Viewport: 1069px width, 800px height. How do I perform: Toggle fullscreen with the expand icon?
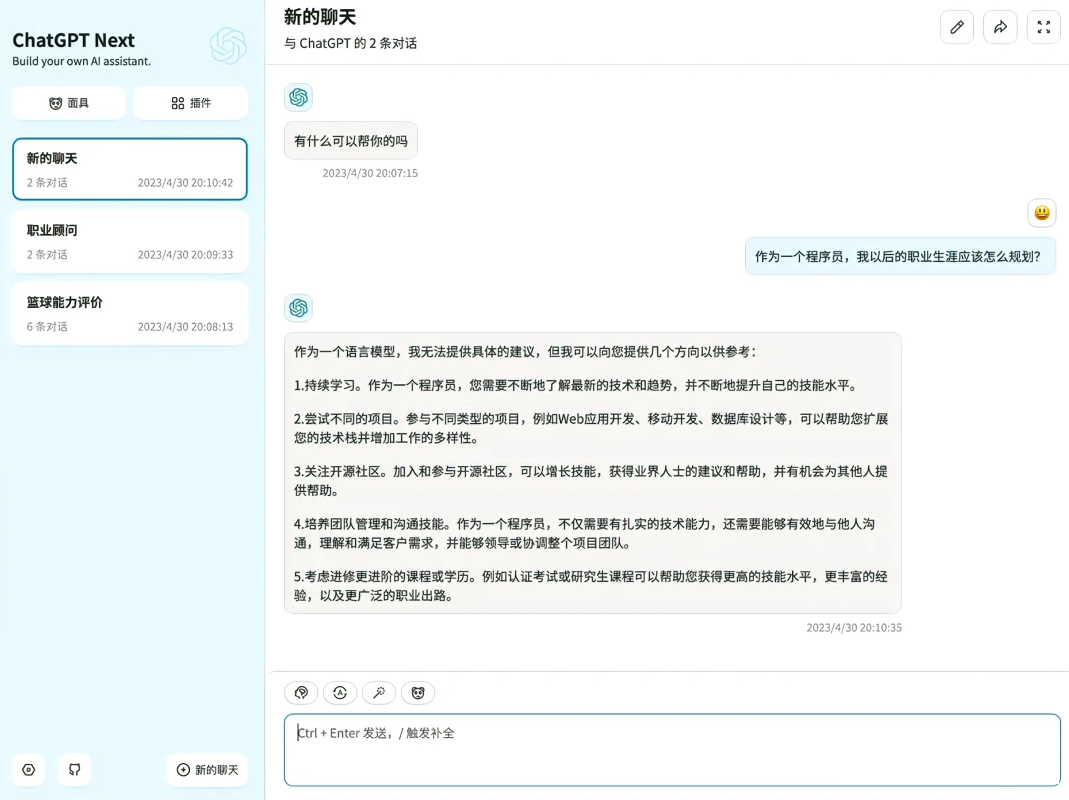click(x=1044, y=27)
